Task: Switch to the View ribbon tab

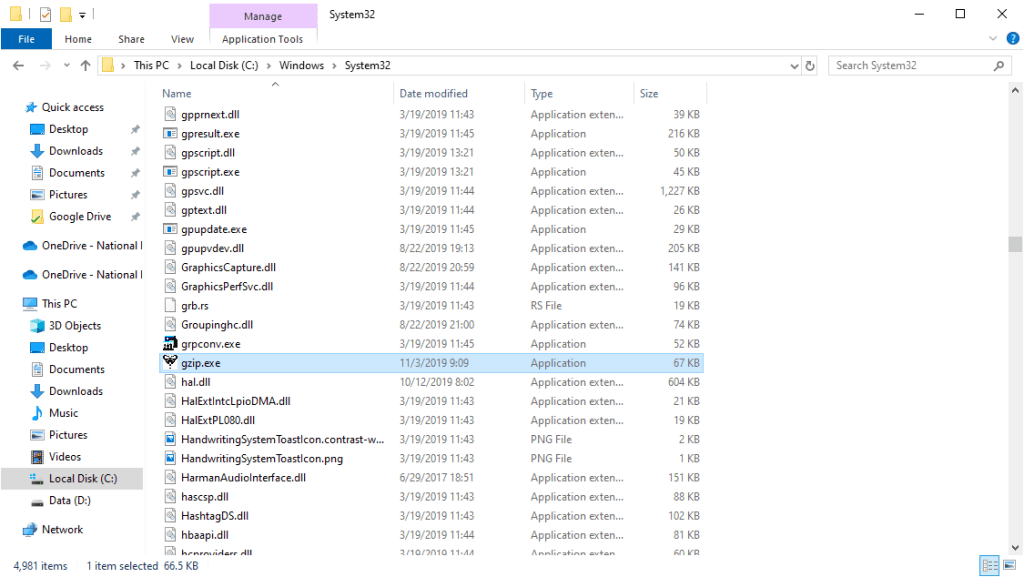Action: (181, 38)
